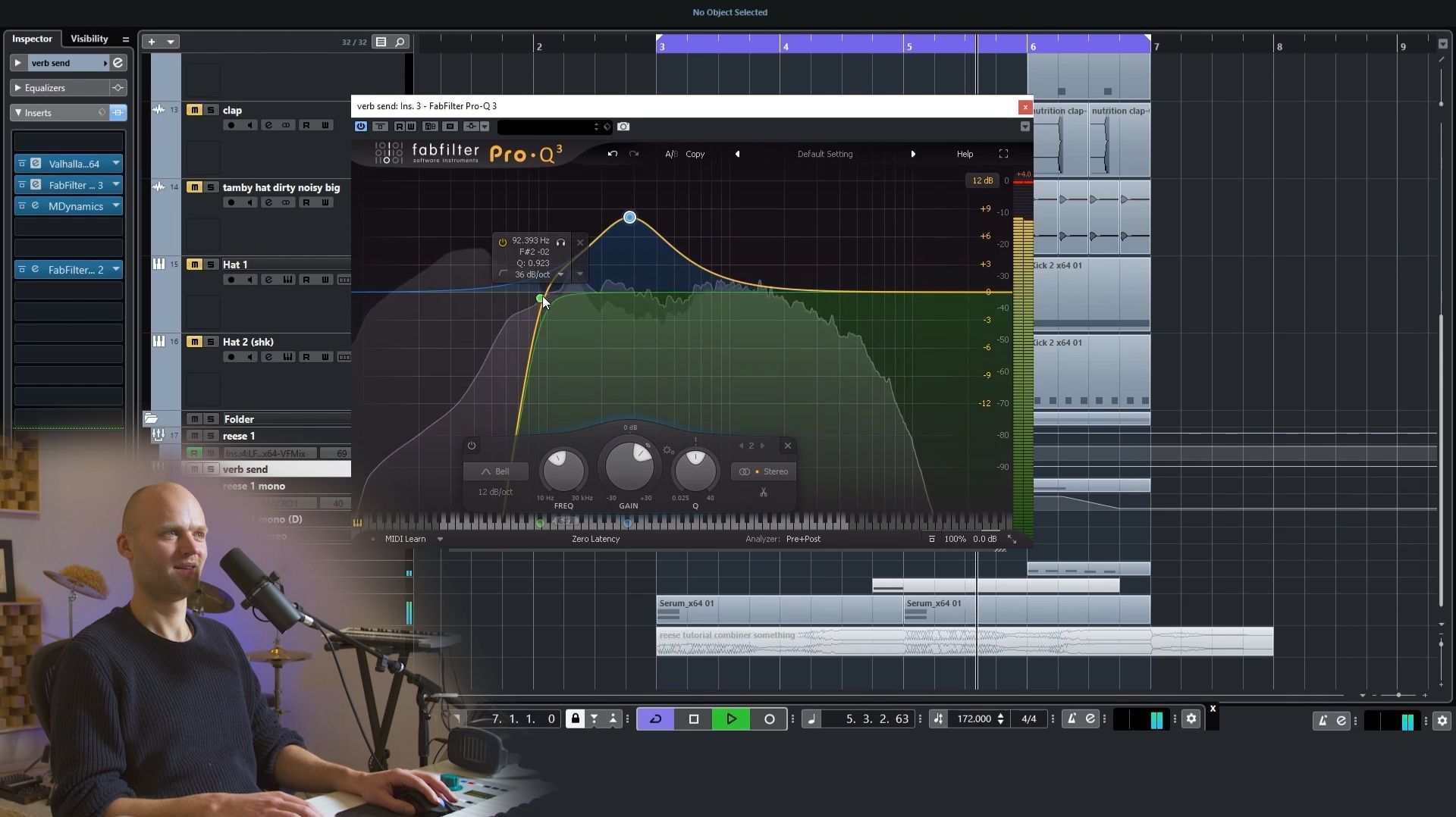
Task: Redo the Pro-Q 3 change
Action: 634,154
